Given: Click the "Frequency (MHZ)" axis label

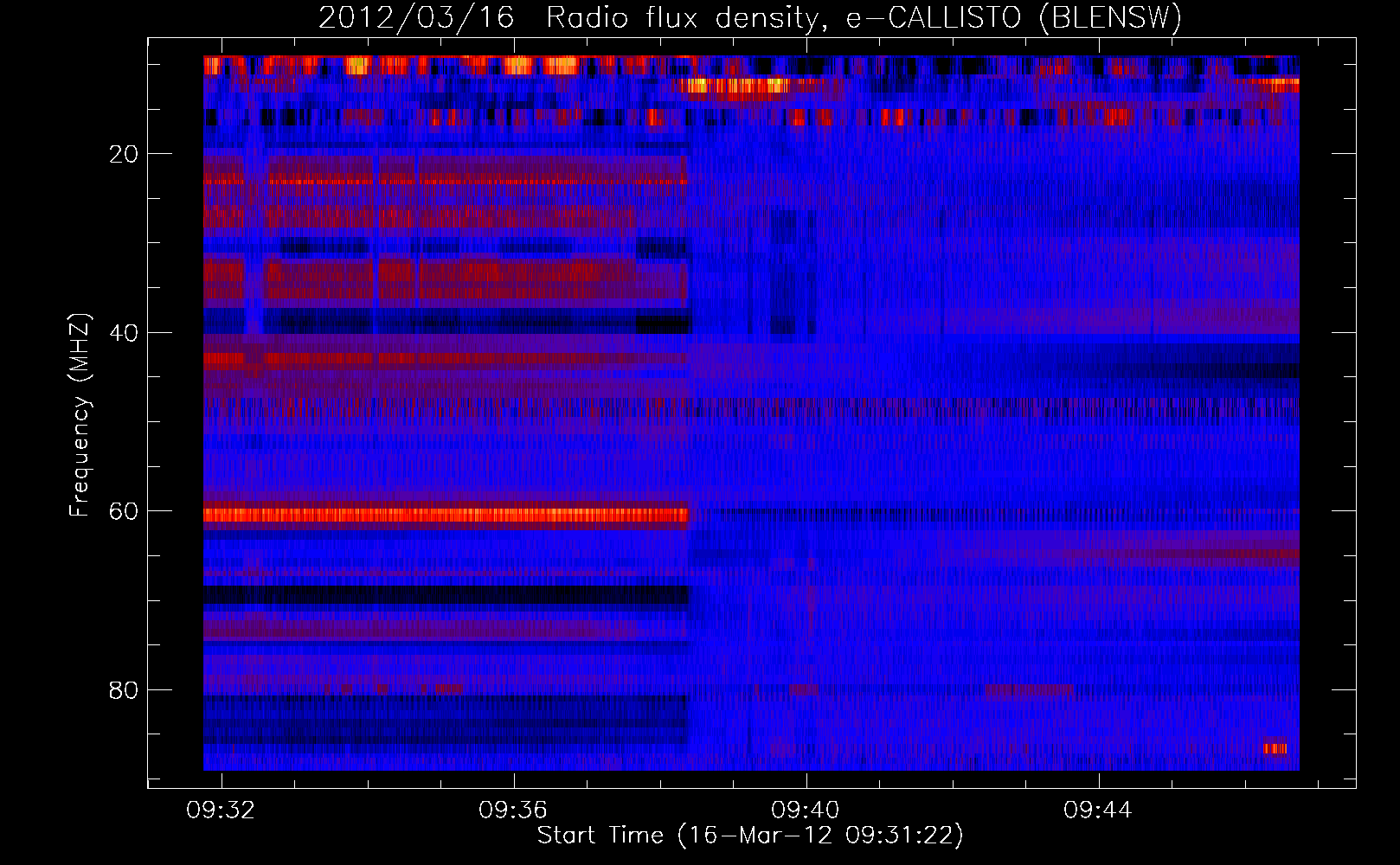Looking at the screenshot, I should [x=80, y=415].
